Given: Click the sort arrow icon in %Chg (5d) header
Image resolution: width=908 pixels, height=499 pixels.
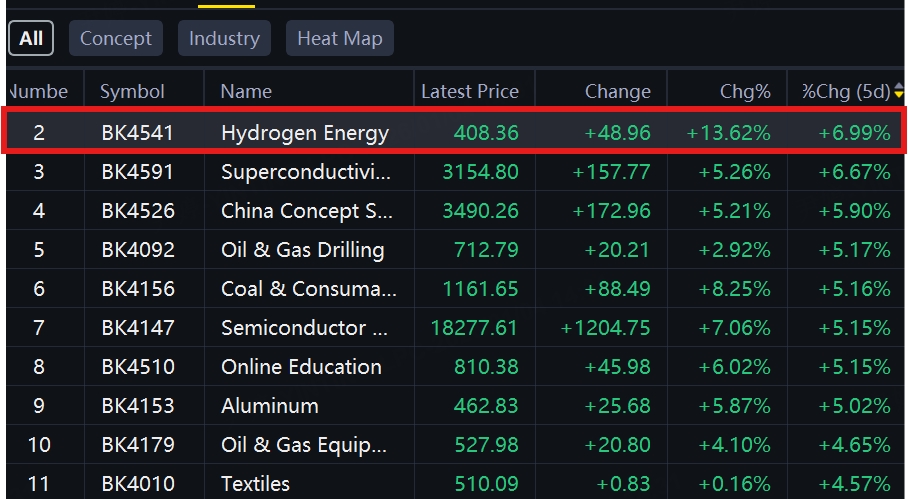Looking at the screenshot, I should coord(898,92).
